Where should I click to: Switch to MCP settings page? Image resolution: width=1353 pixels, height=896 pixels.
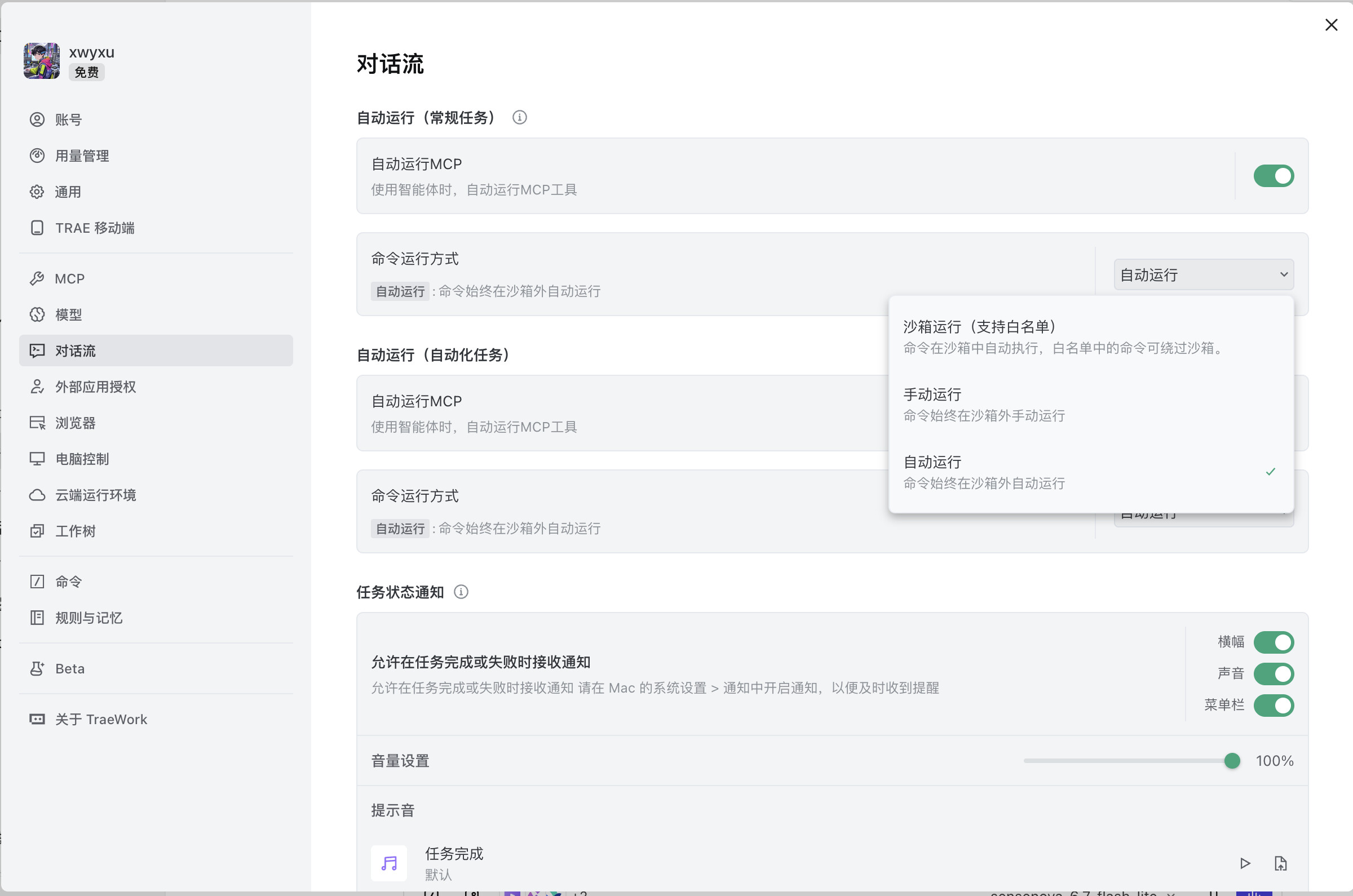pyautogui.click(x=156, y=278)
